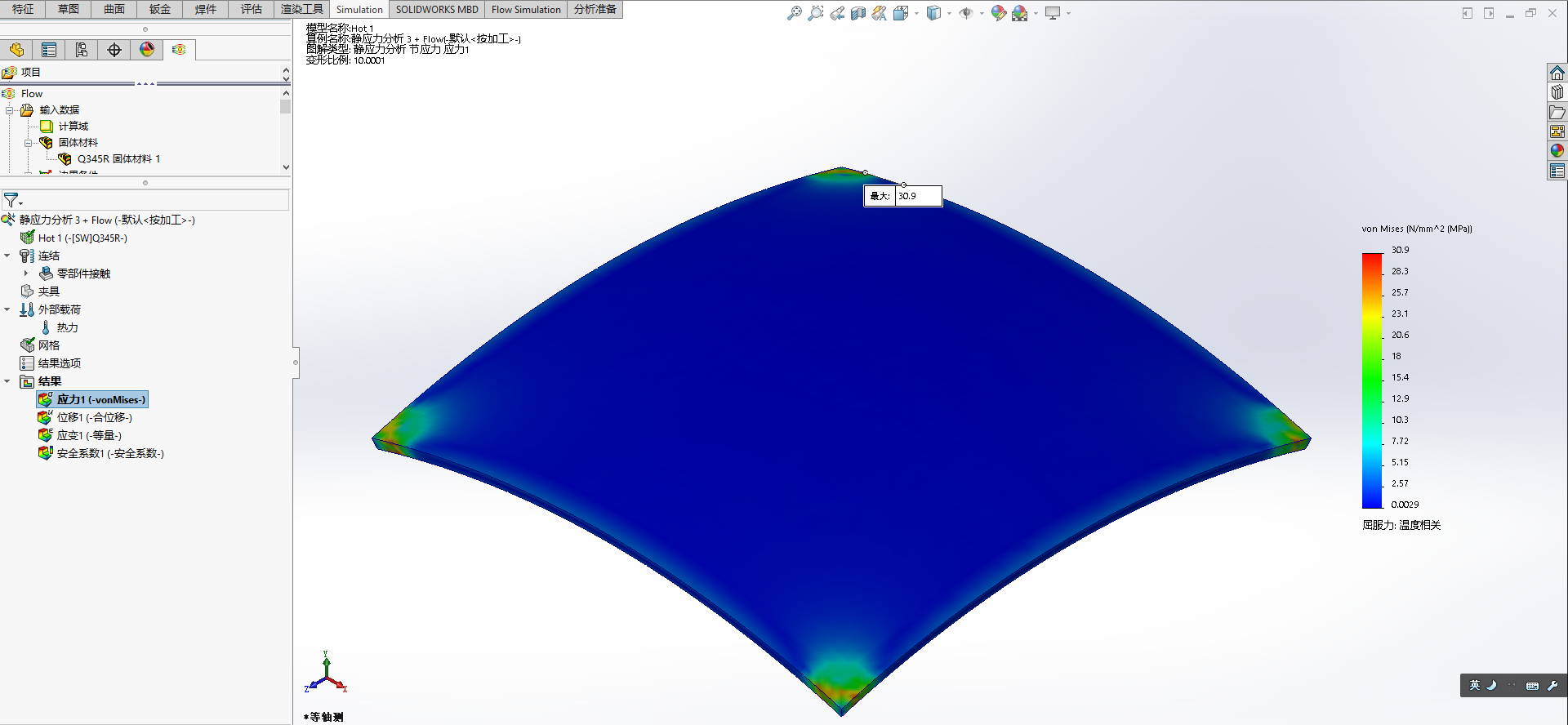Collapse the 固体材料 tree node

tap(29, 143)
